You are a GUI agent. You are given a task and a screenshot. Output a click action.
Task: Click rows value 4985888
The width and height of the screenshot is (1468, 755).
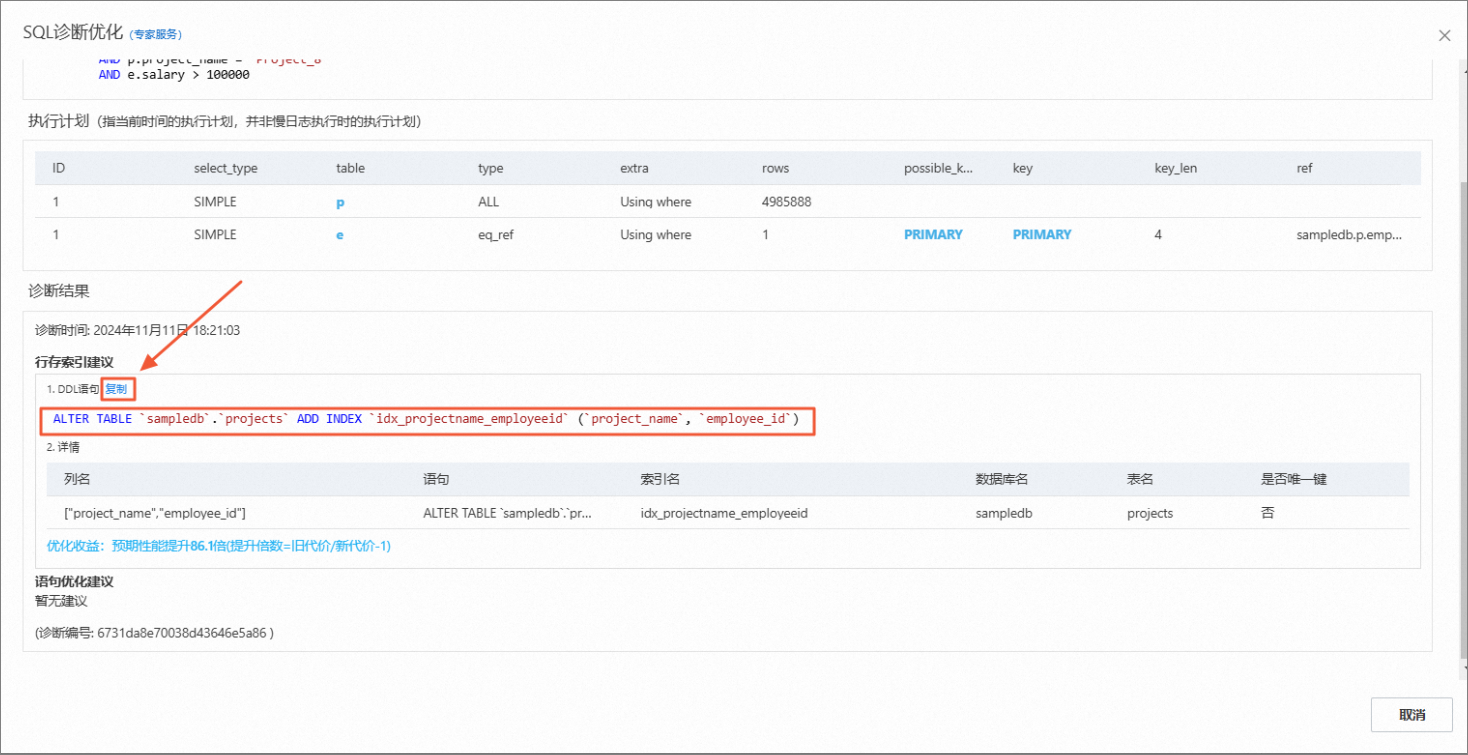pyautogui.click(x=787, y=201)
